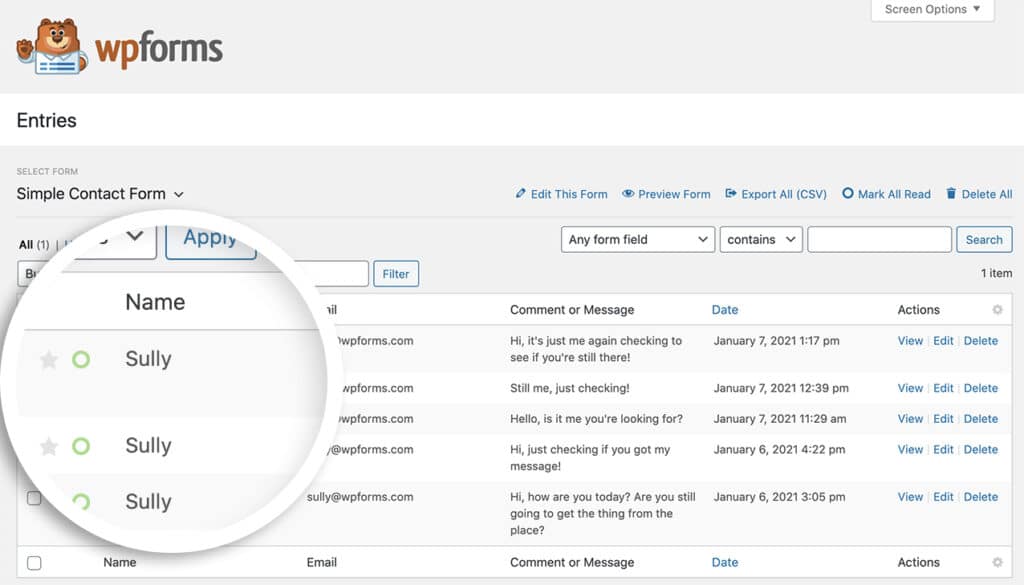This screenshot has height=585, width=1024.
Task: Click 'Hello, is it me you're looking for?' message
Action: (596, 419)
